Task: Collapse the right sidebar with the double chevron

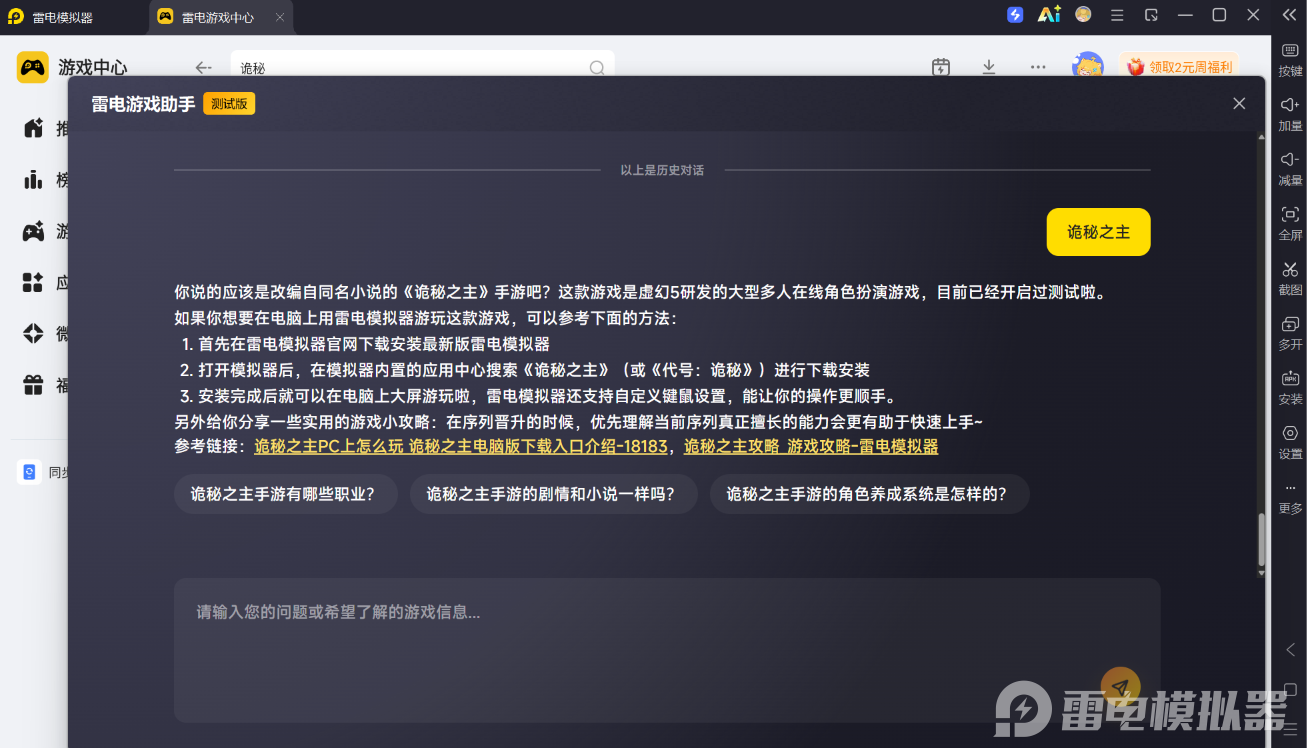Action: point(1289,15)
